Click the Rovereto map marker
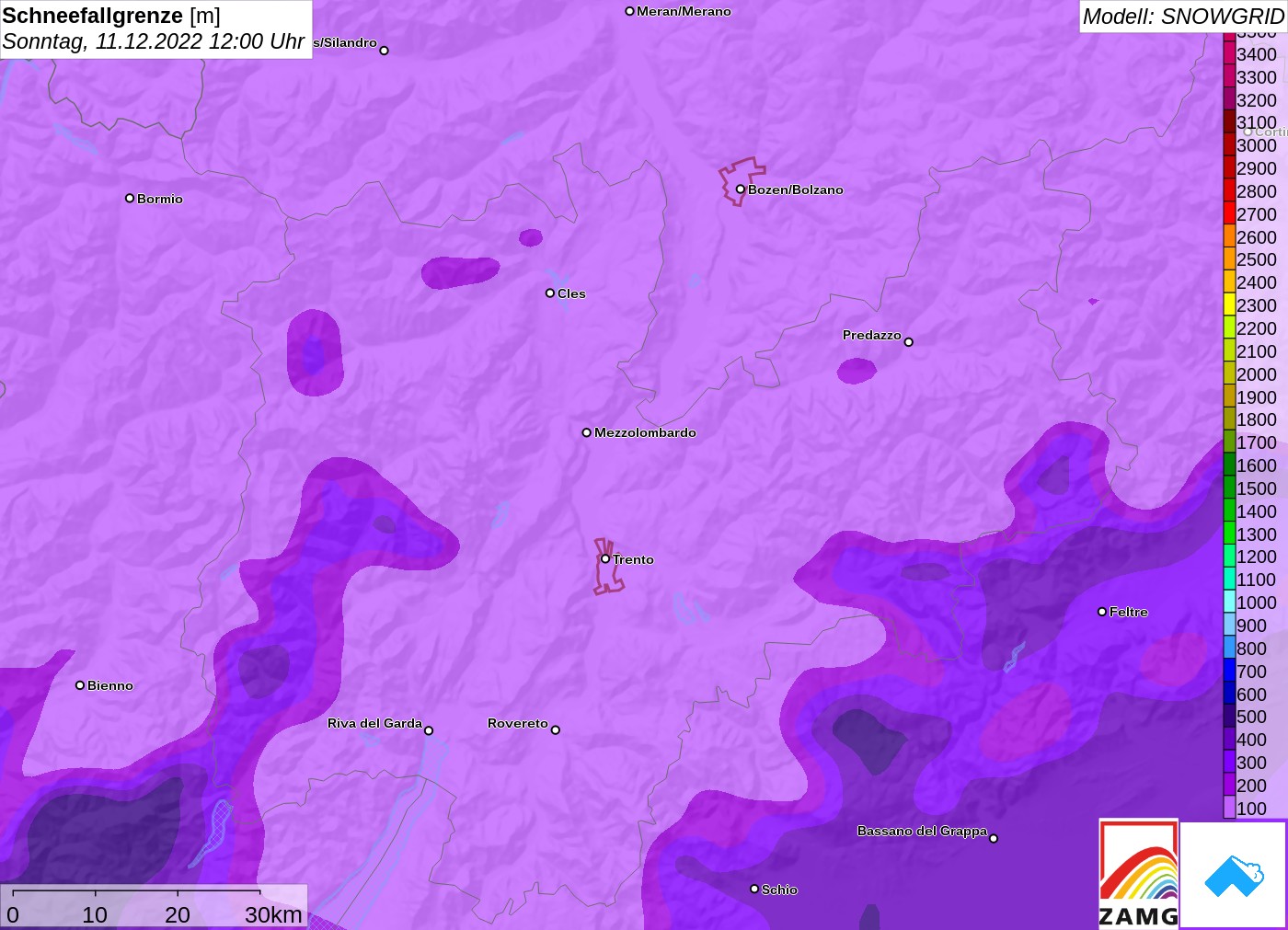1288x930 pixels. [556, 730]
